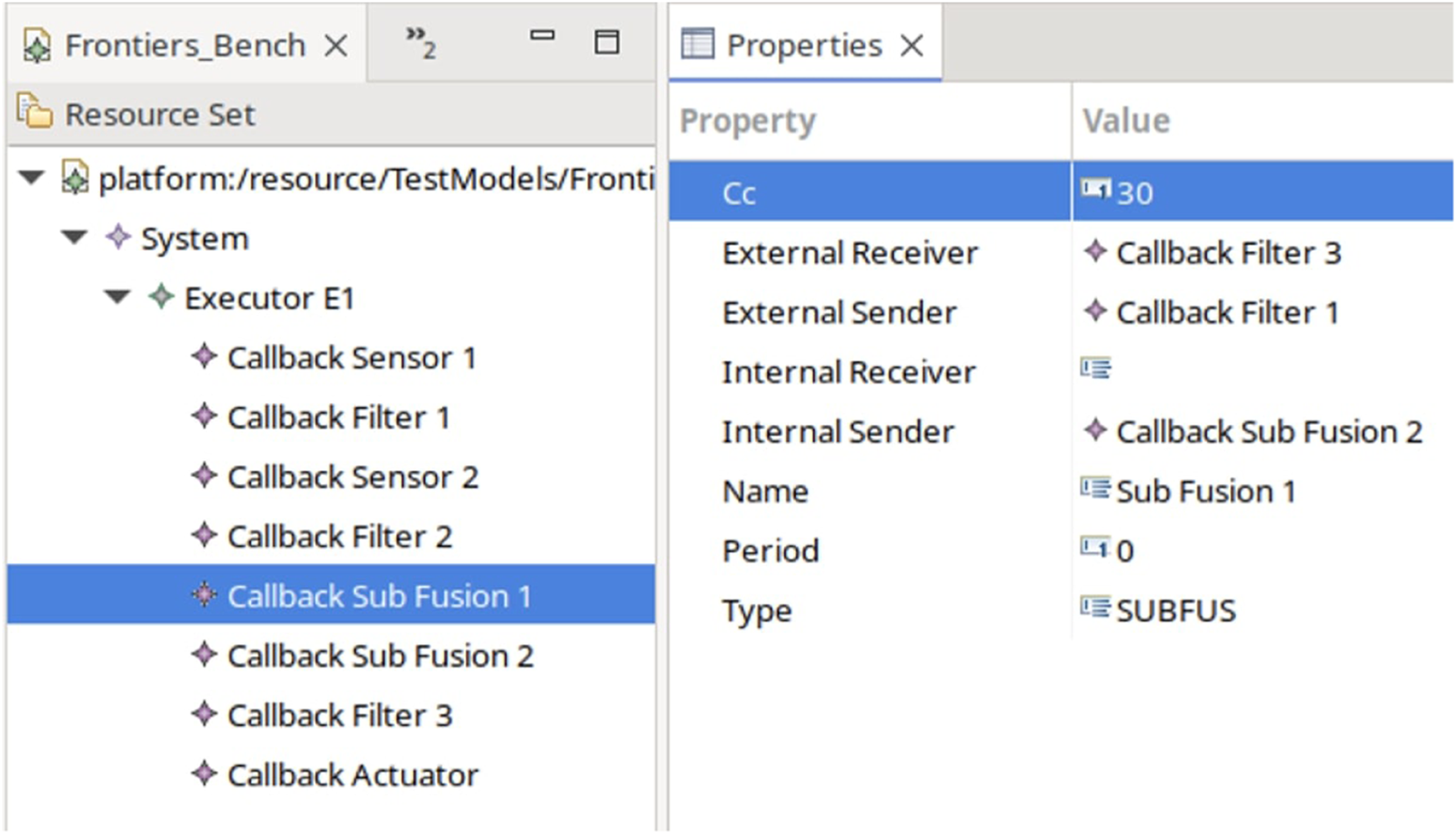Click the diamond icon next to Callback Filter 2

click(205, 536)
